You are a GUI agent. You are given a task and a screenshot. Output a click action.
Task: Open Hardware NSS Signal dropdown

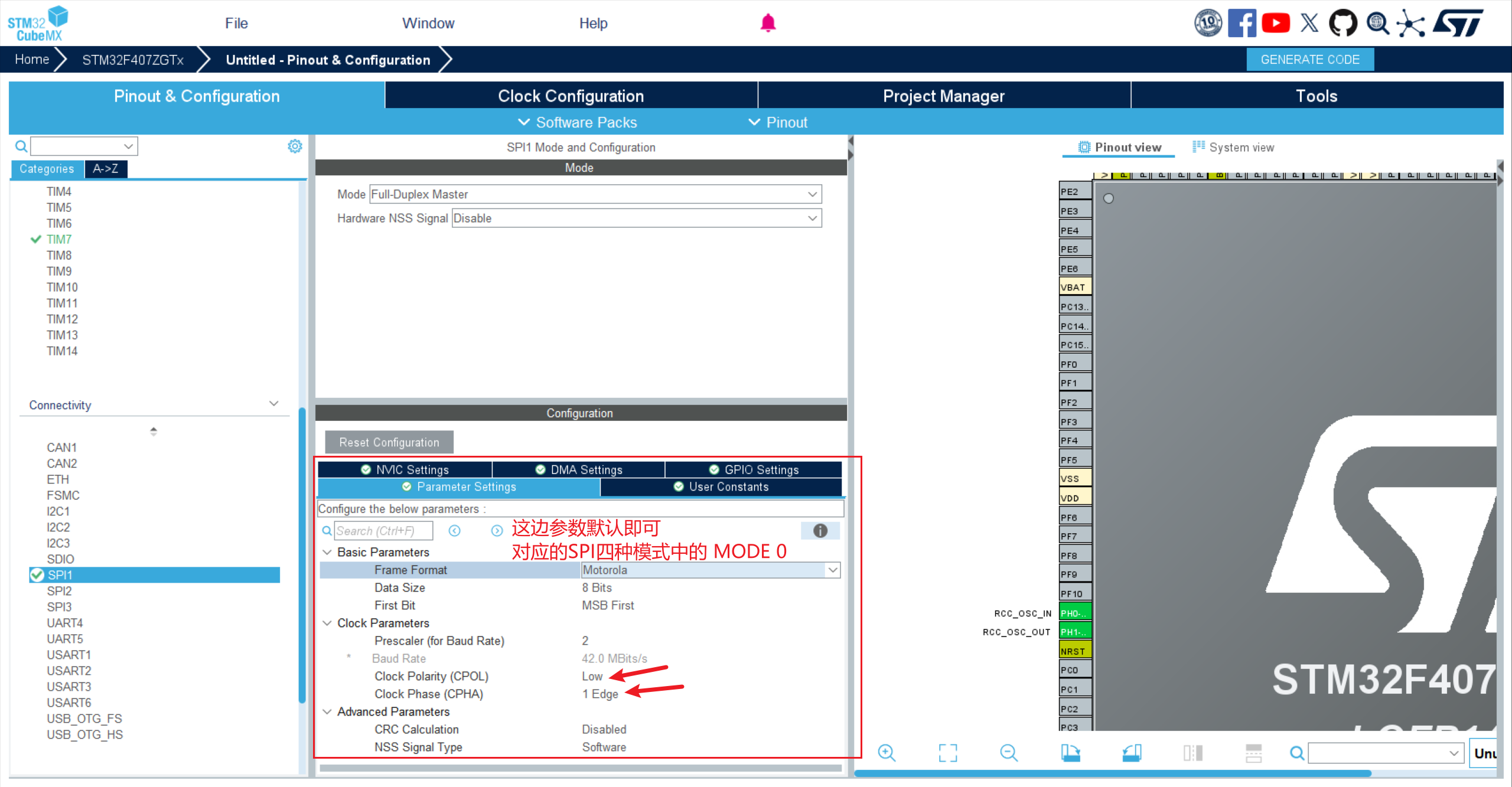pyautogui.click(x=637, y=218)
